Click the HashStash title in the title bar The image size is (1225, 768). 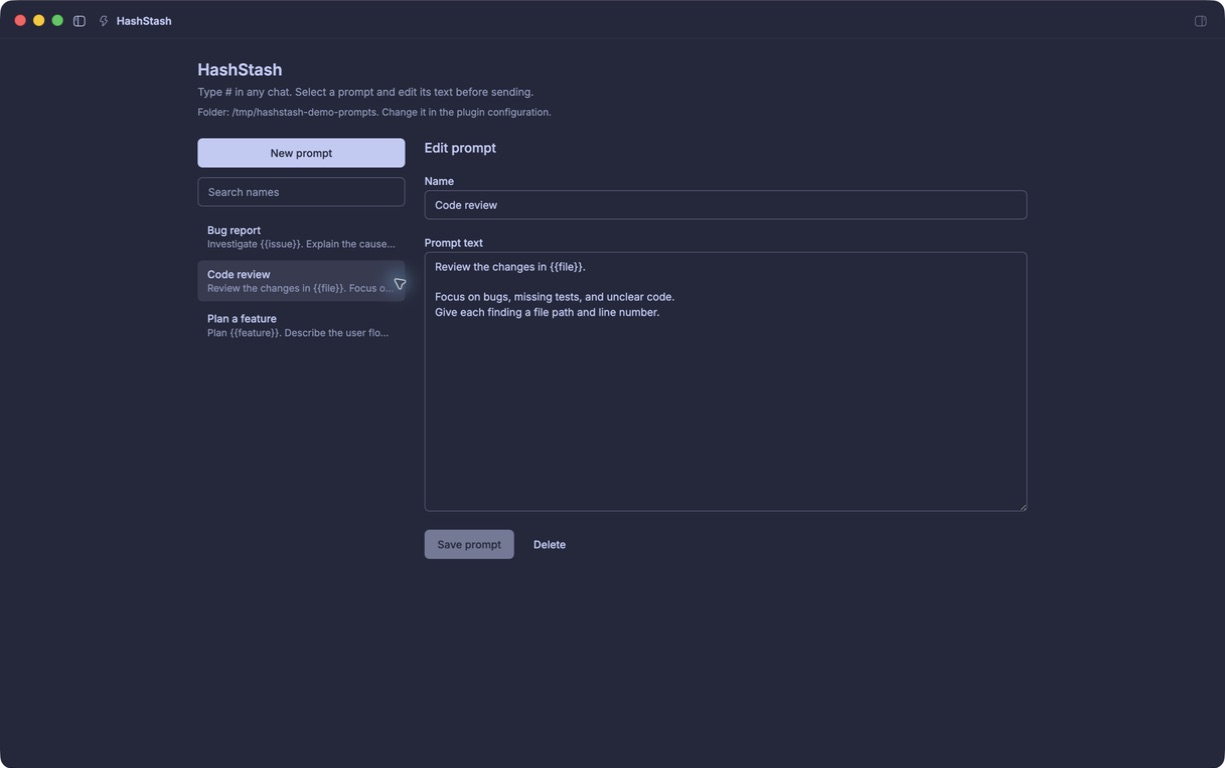coord(144,21)
